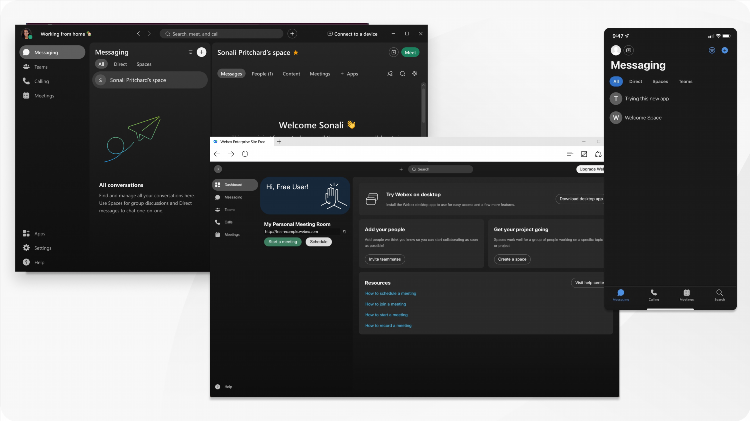Image resolution: width=750 pixels, height=421 pixels.
Task: Open Dashboard in web app sidebar
Action: tap(235, 185)
